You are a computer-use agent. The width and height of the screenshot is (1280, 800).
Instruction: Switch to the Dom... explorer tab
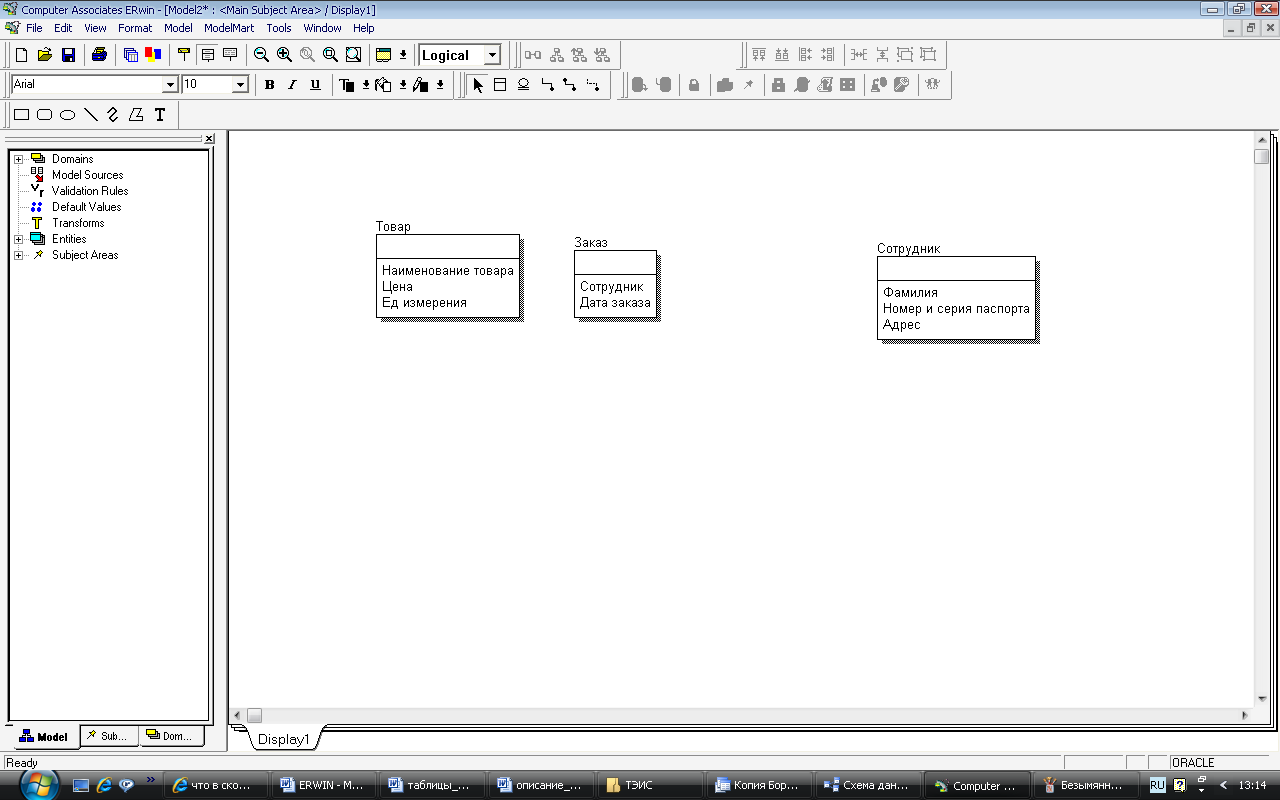click(x=171, y=736)
